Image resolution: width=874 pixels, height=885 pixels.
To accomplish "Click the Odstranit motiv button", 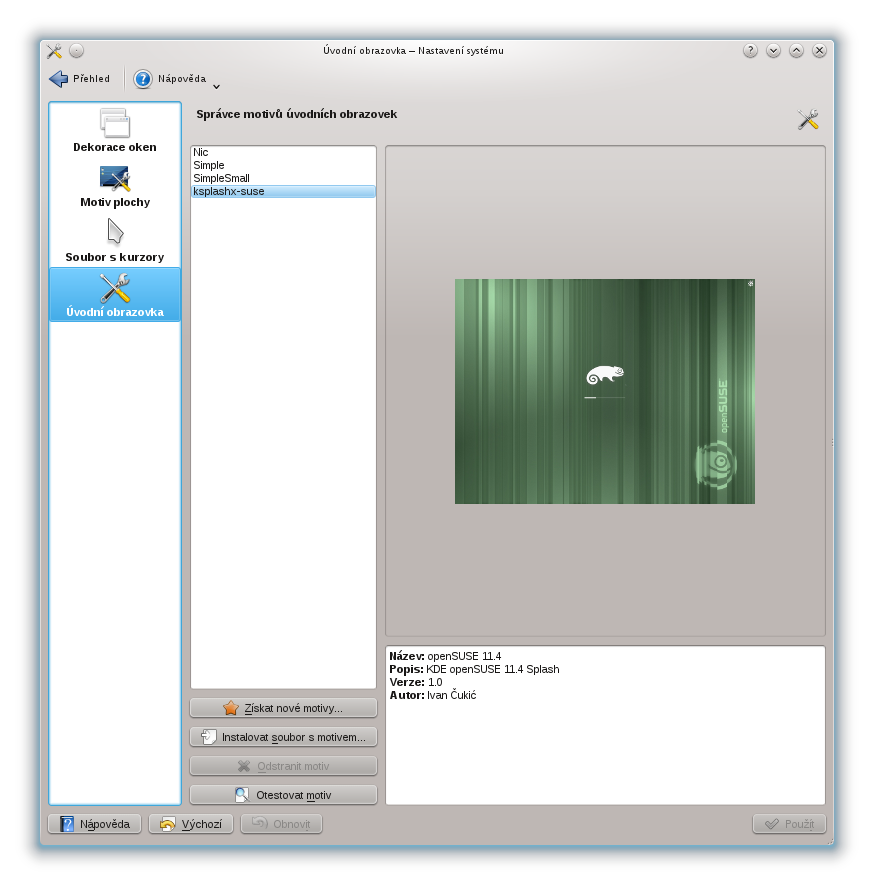I will click(x=283, y=766).
